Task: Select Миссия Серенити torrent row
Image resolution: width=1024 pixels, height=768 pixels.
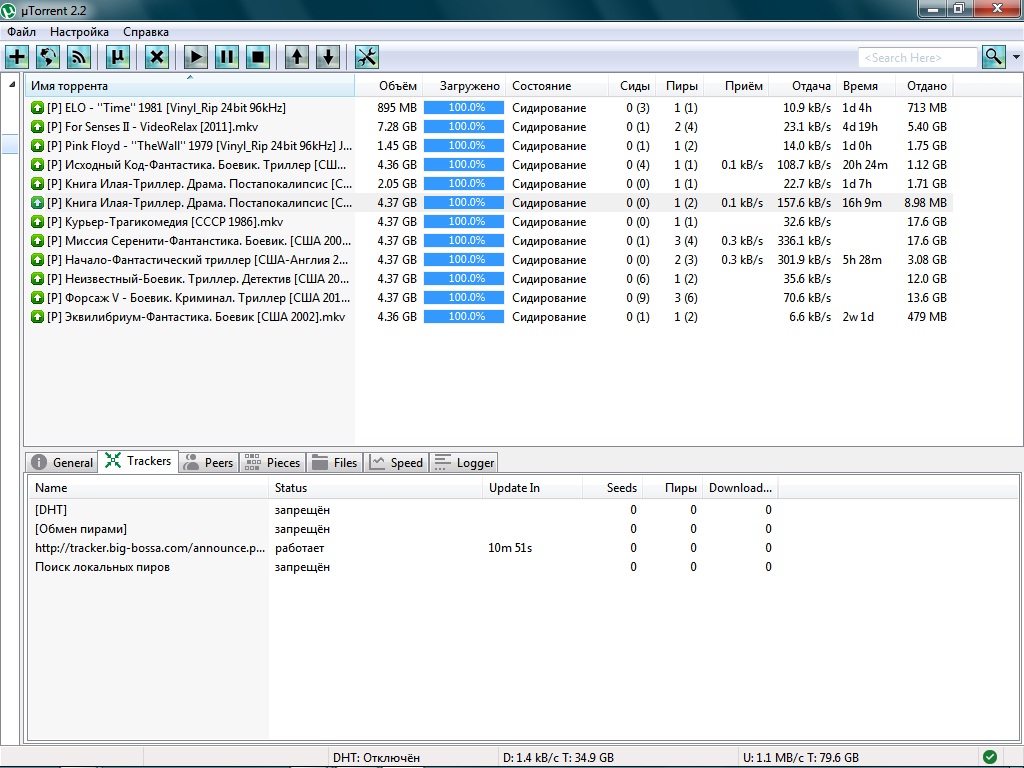Action: pyautogui.click(x=490, y=240)
